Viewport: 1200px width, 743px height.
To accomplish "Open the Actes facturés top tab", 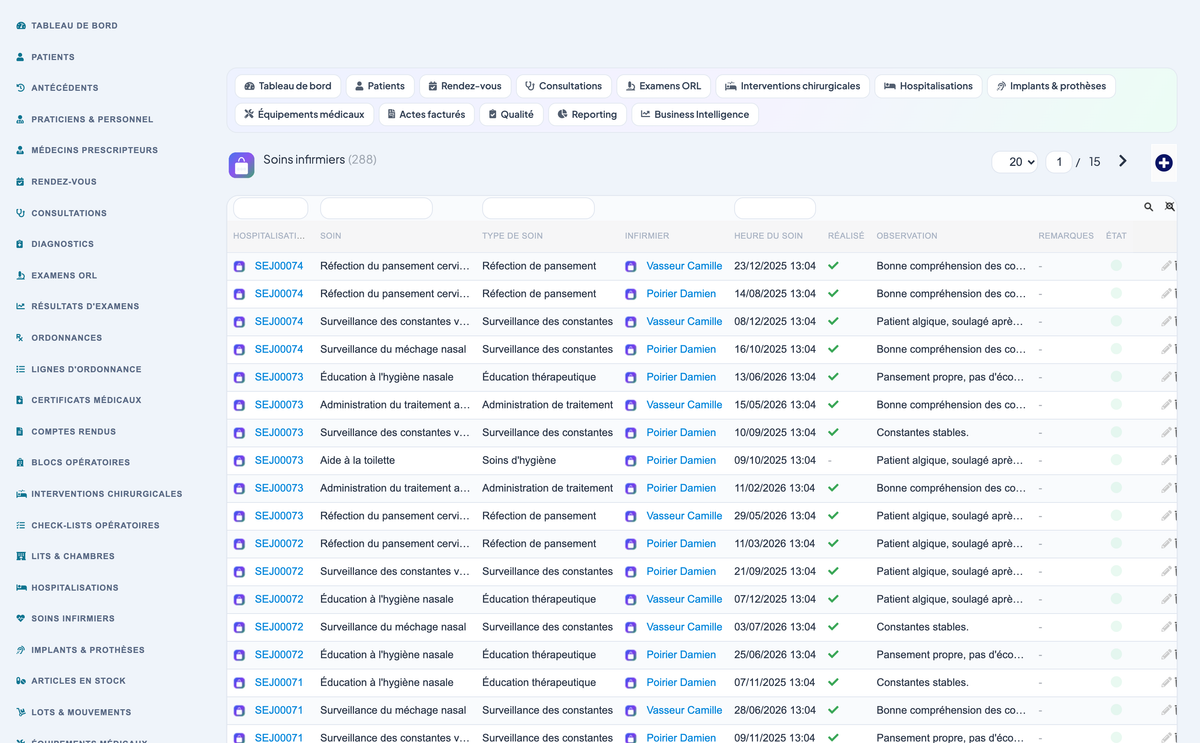I will click(x=426, y=114).
